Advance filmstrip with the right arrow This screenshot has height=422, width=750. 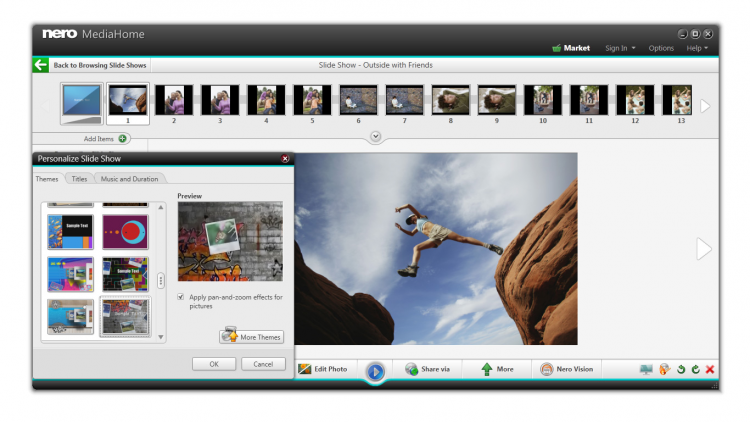pos(705,106)
